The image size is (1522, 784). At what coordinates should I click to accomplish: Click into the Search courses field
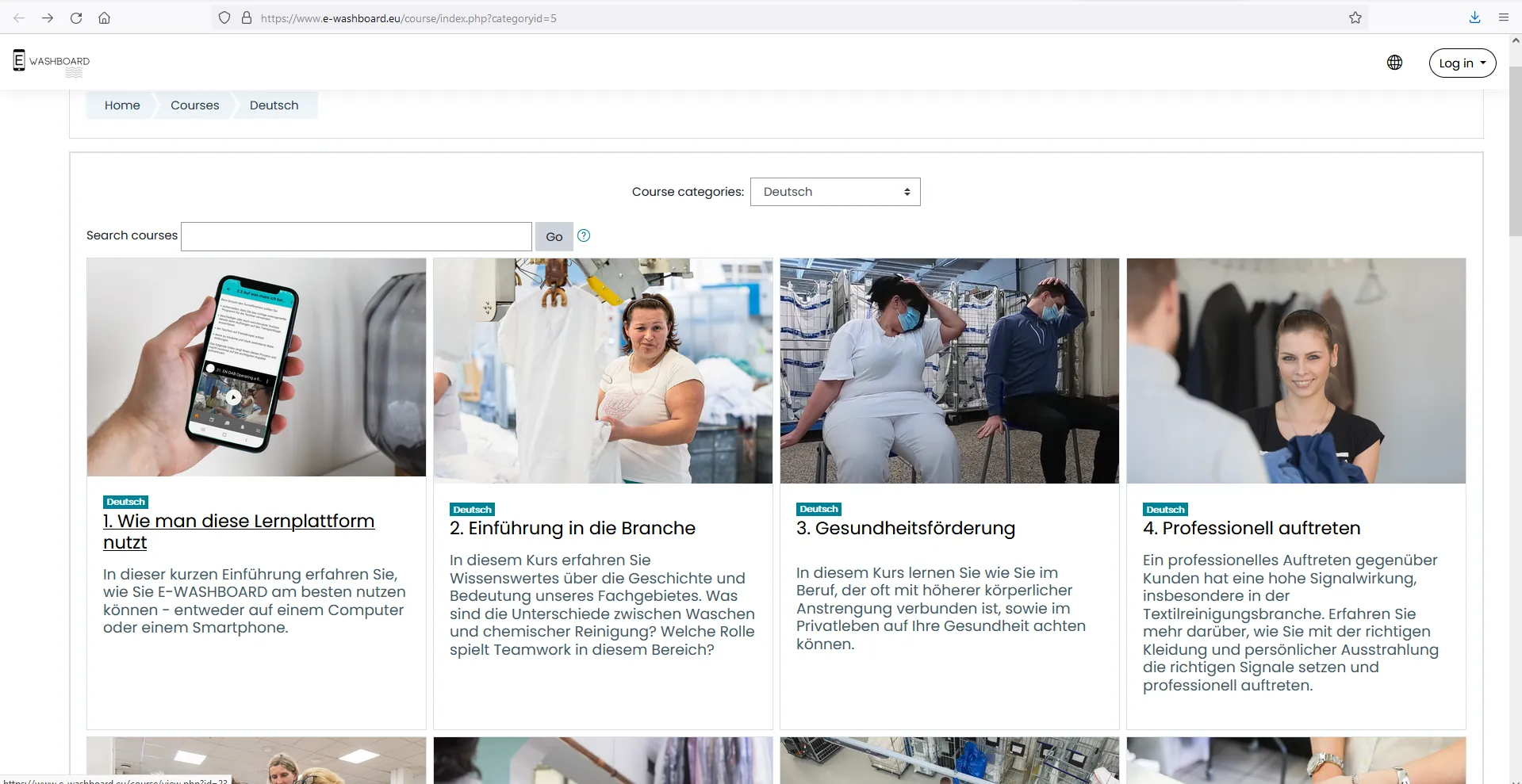tap(356, 236)
